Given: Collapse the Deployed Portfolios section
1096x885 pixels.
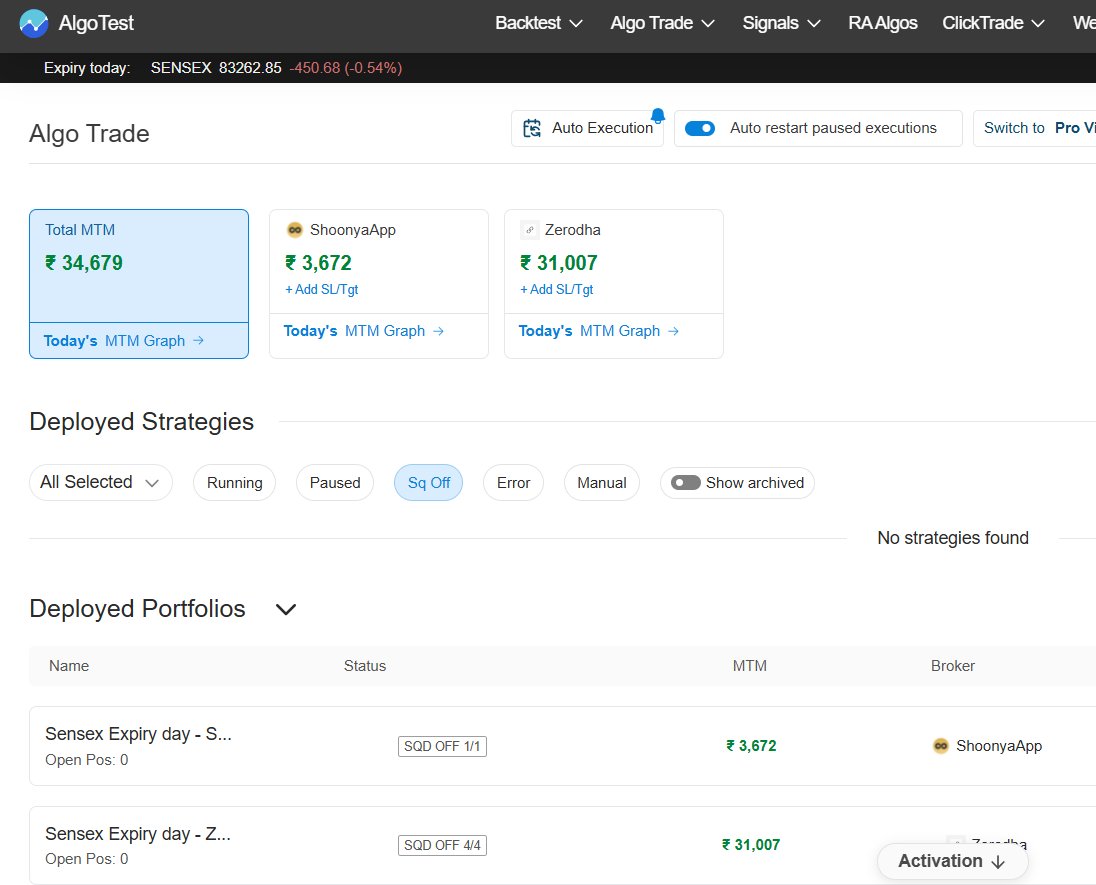Looking at the screenshot, I should (x=286, y=609).
